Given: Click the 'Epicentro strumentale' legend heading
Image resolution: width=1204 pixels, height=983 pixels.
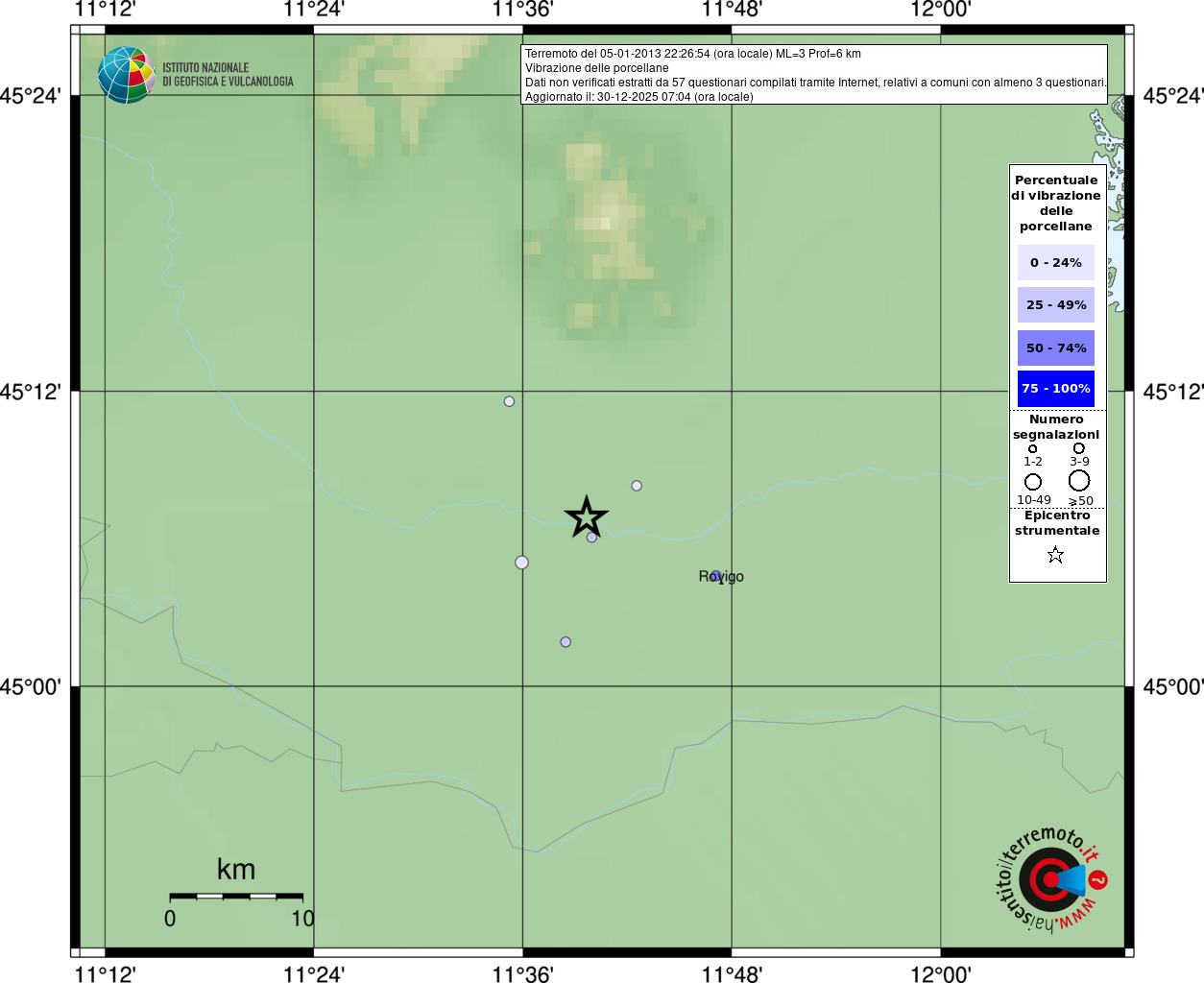Looking at the screenshot, I should point(1057,523).
